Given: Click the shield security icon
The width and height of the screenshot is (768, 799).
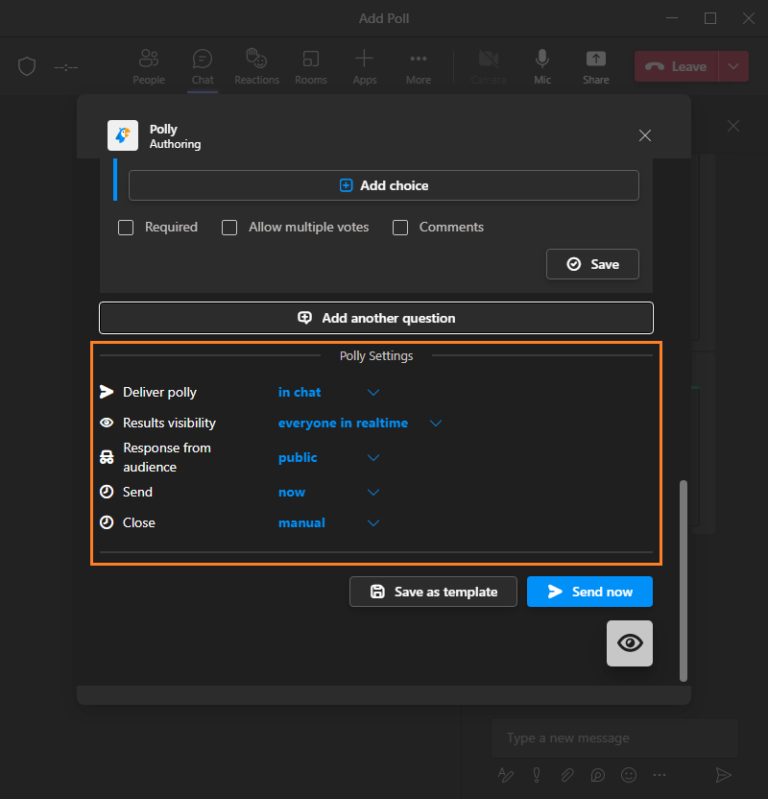Looking at the screenshot, I should point(27,66).
